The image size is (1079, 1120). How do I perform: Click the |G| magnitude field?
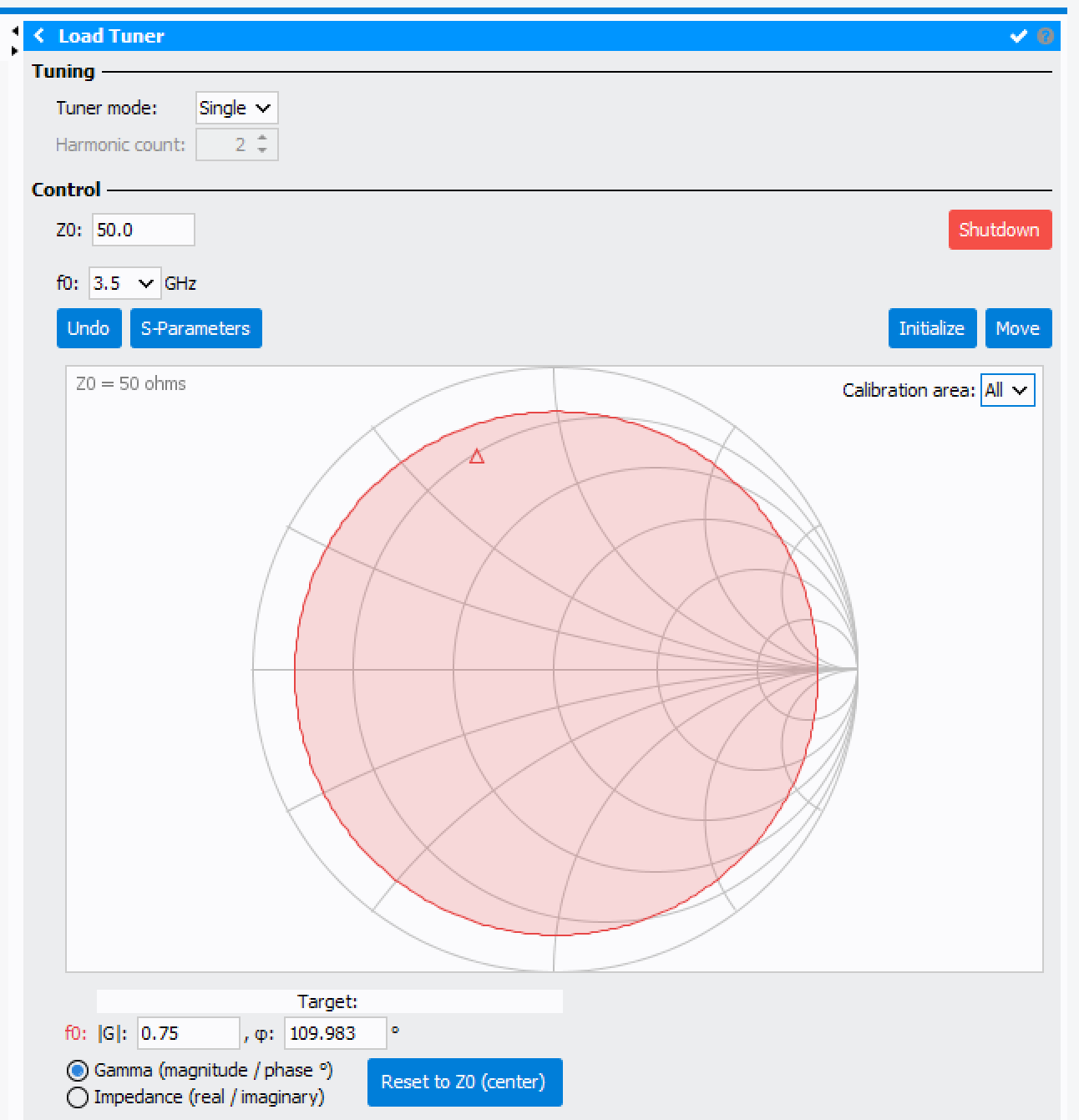point(189,1033)
